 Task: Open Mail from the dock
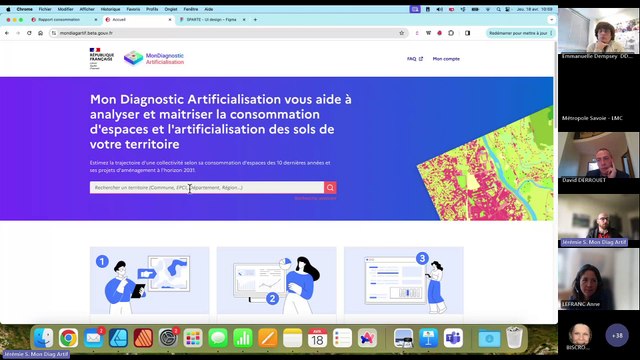(93, 338)
